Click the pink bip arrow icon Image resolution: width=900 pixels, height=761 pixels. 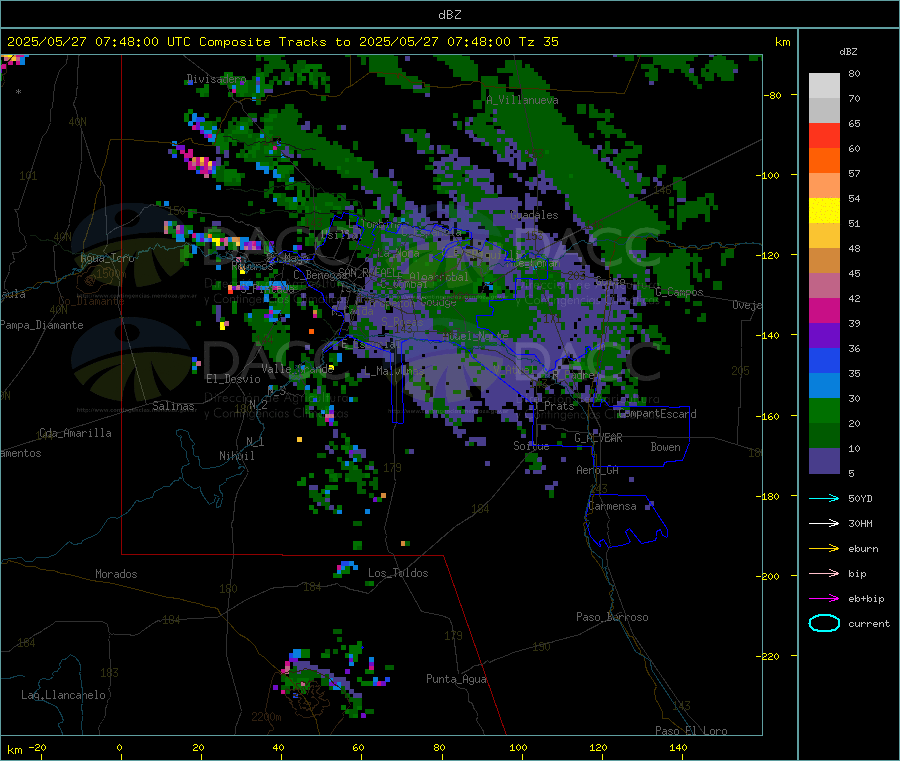pos(824,573)
